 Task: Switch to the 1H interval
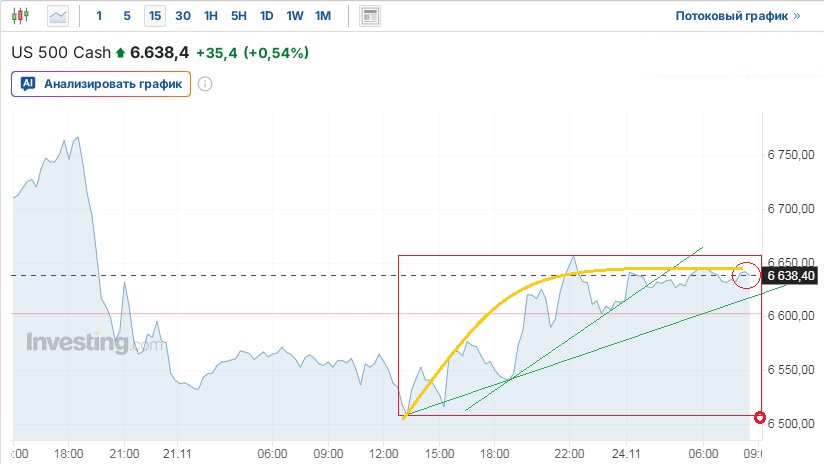click(210, 16)
